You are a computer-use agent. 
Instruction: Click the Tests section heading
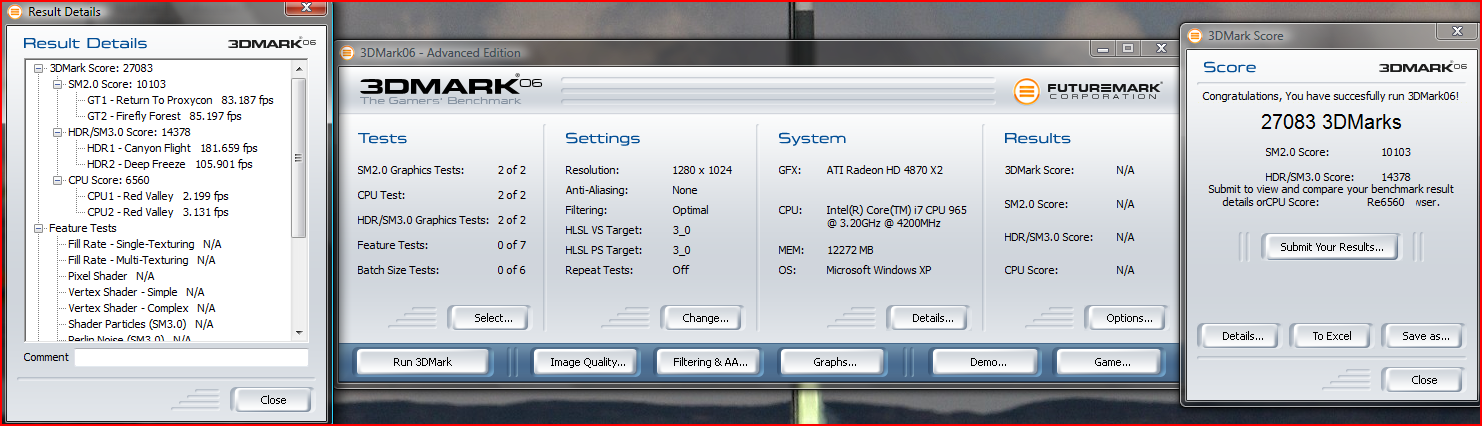(x=382, y=138)
